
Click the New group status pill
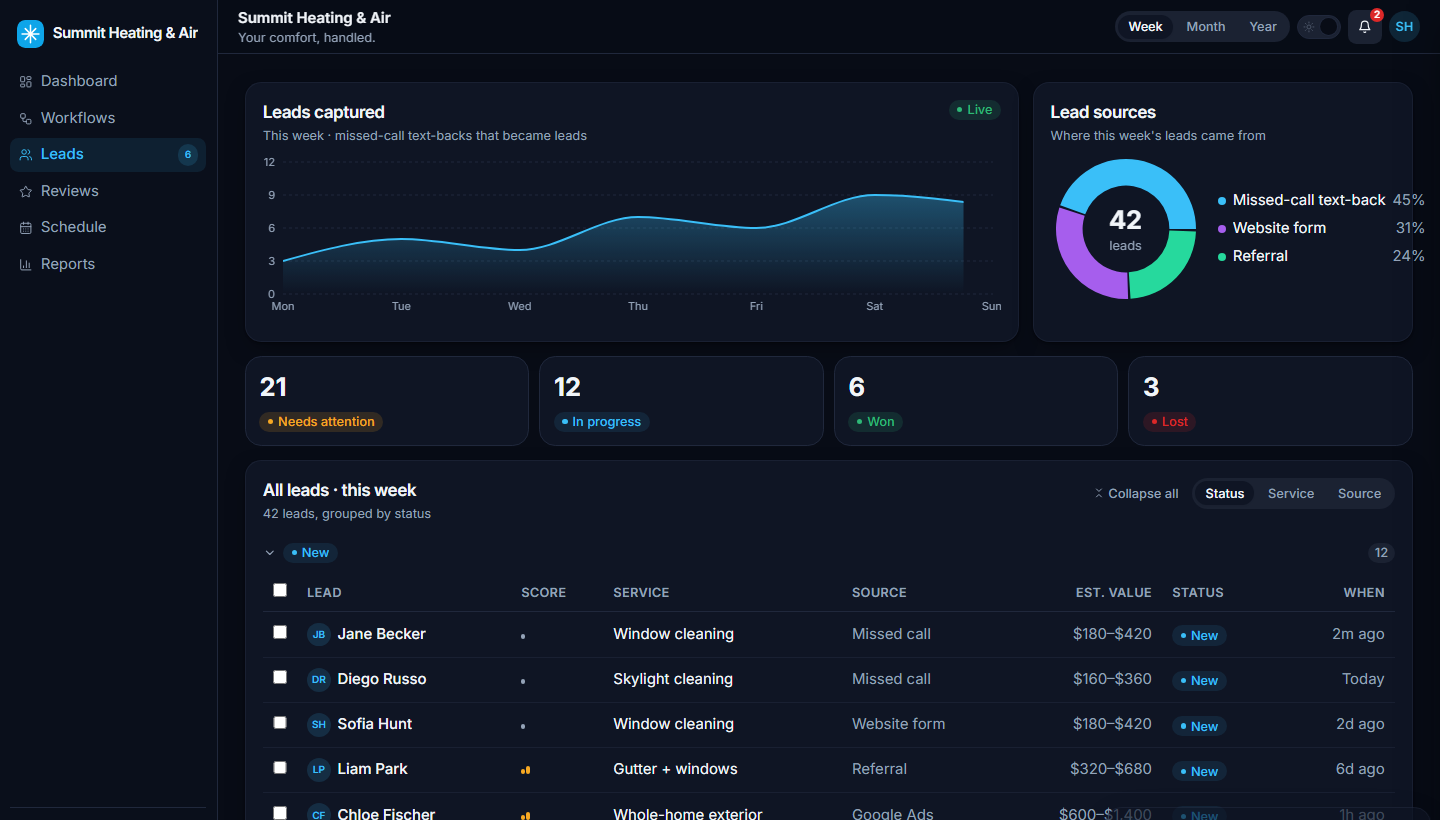click(310, 553)
